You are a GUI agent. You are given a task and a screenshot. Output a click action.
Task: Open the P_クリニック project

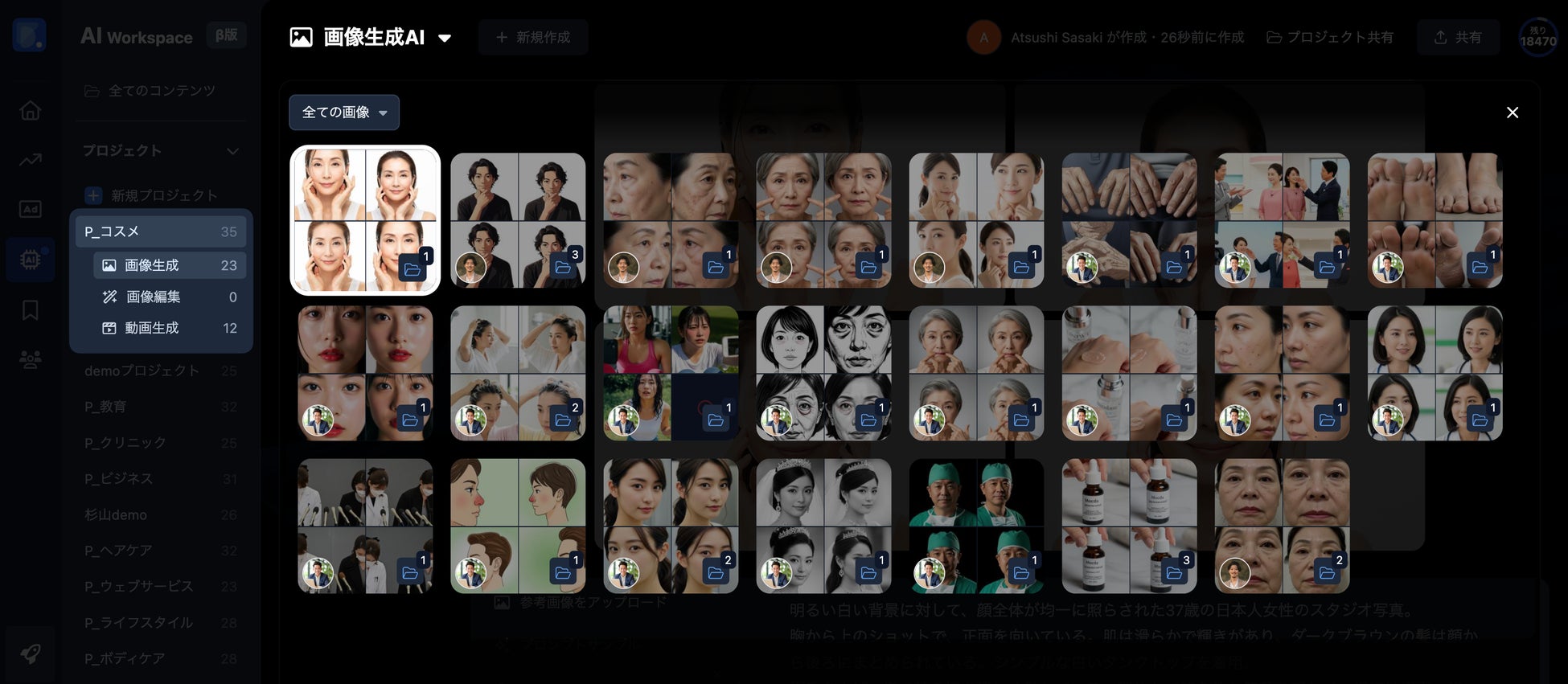tap(161, 443)
